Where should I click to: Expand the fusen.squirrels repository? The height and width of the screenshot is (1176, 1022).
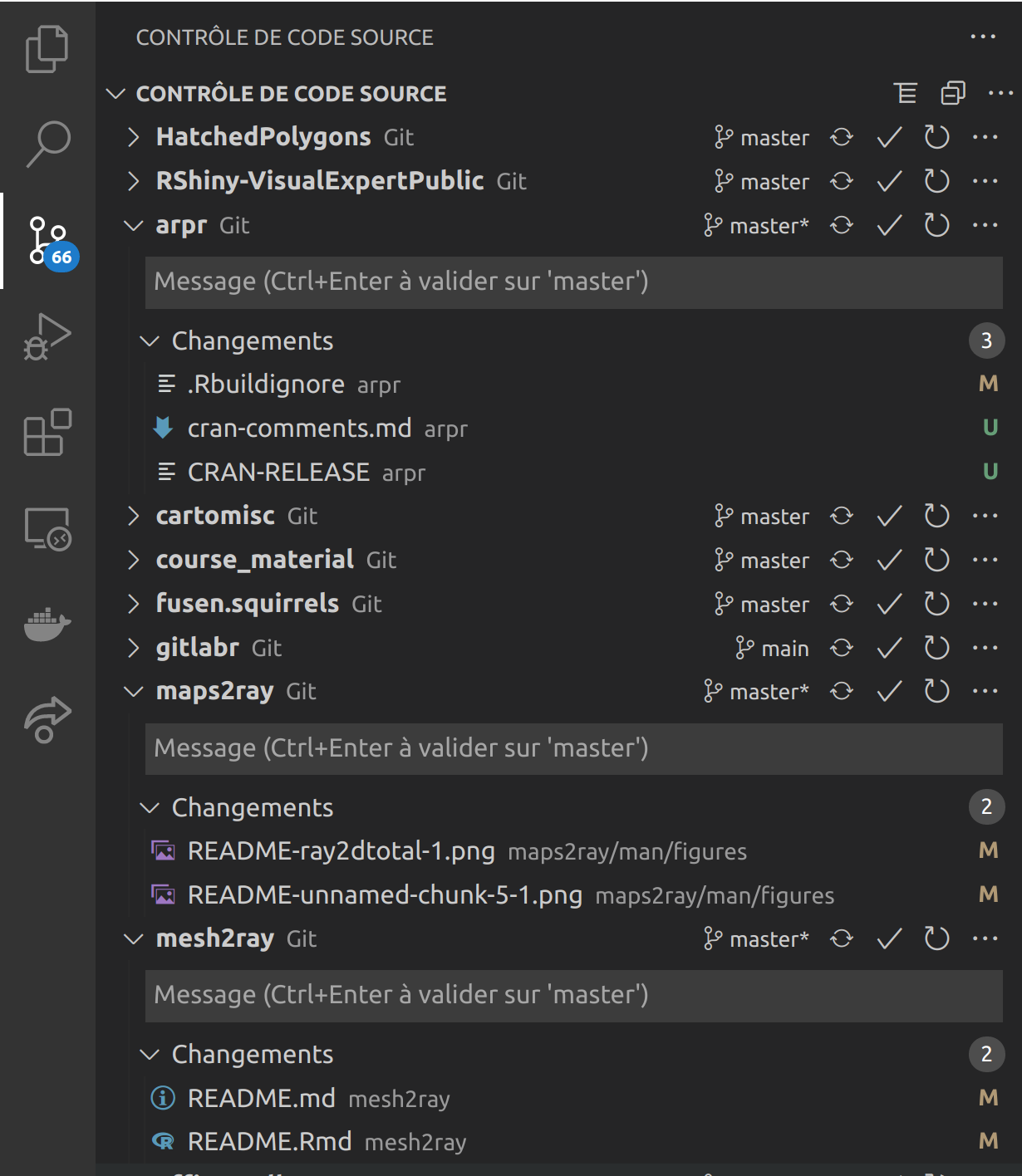(x=133, y=604)
